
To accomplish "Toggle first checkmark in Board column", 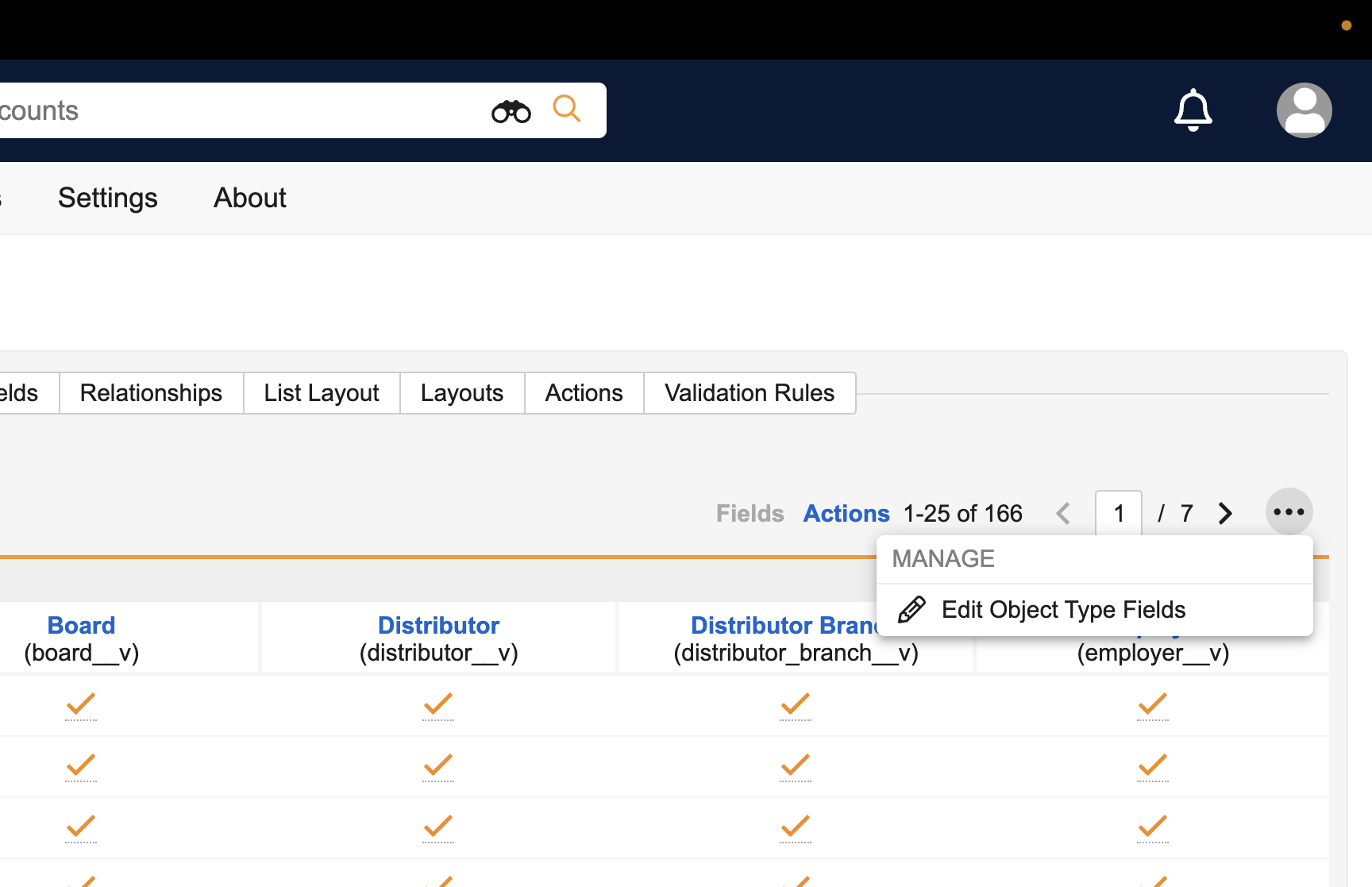I will click(x=81, y=704).
